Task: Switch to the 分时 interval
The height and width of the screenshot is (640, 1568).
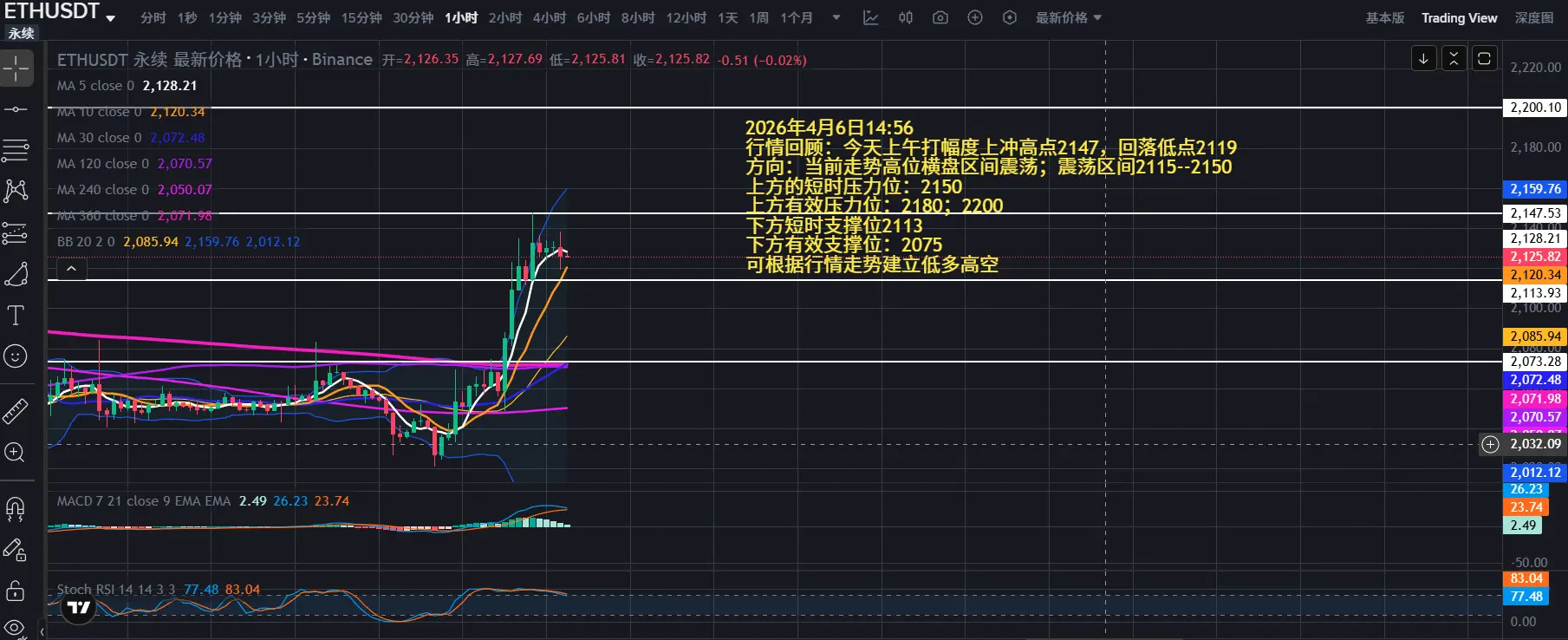Action: point(153,17)
